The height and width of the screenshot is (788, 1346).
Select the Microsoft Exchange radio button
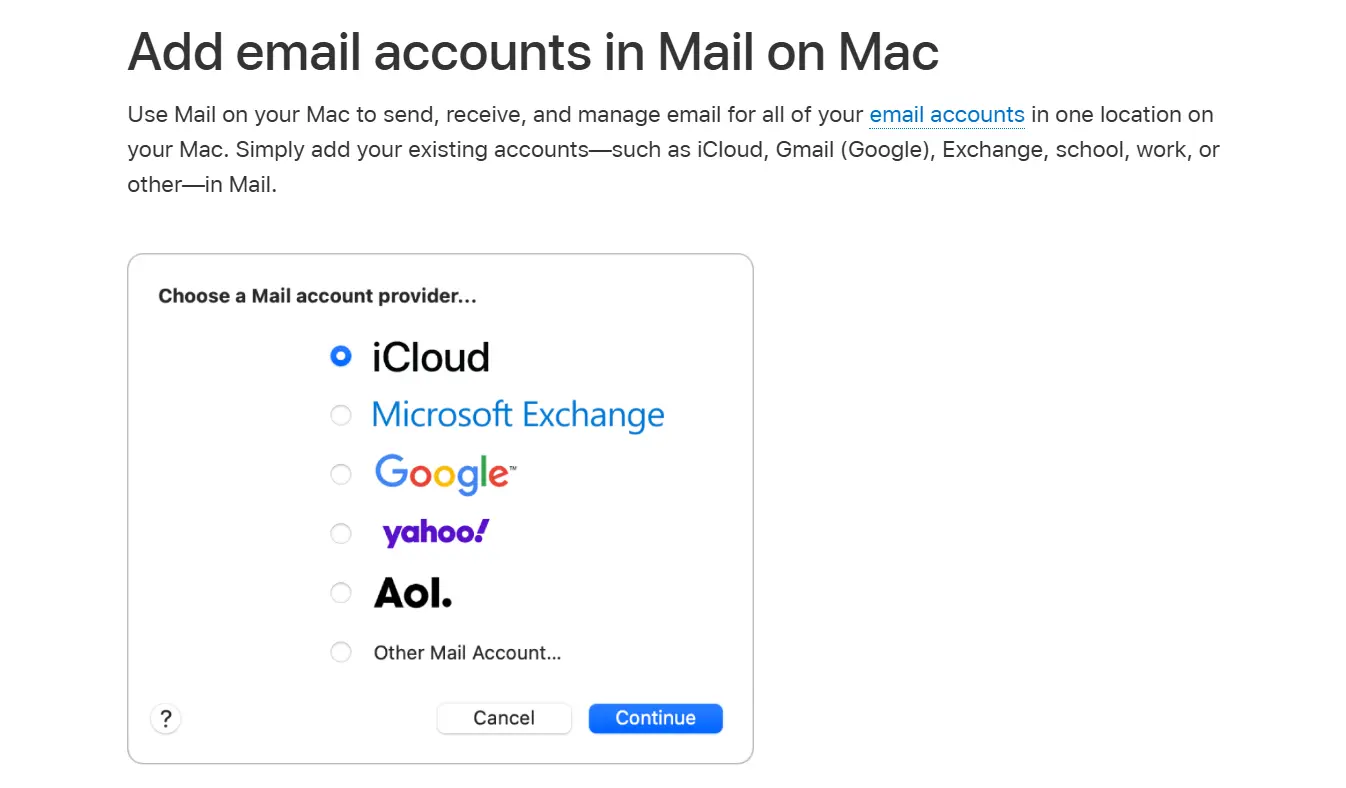pos(341,414)
